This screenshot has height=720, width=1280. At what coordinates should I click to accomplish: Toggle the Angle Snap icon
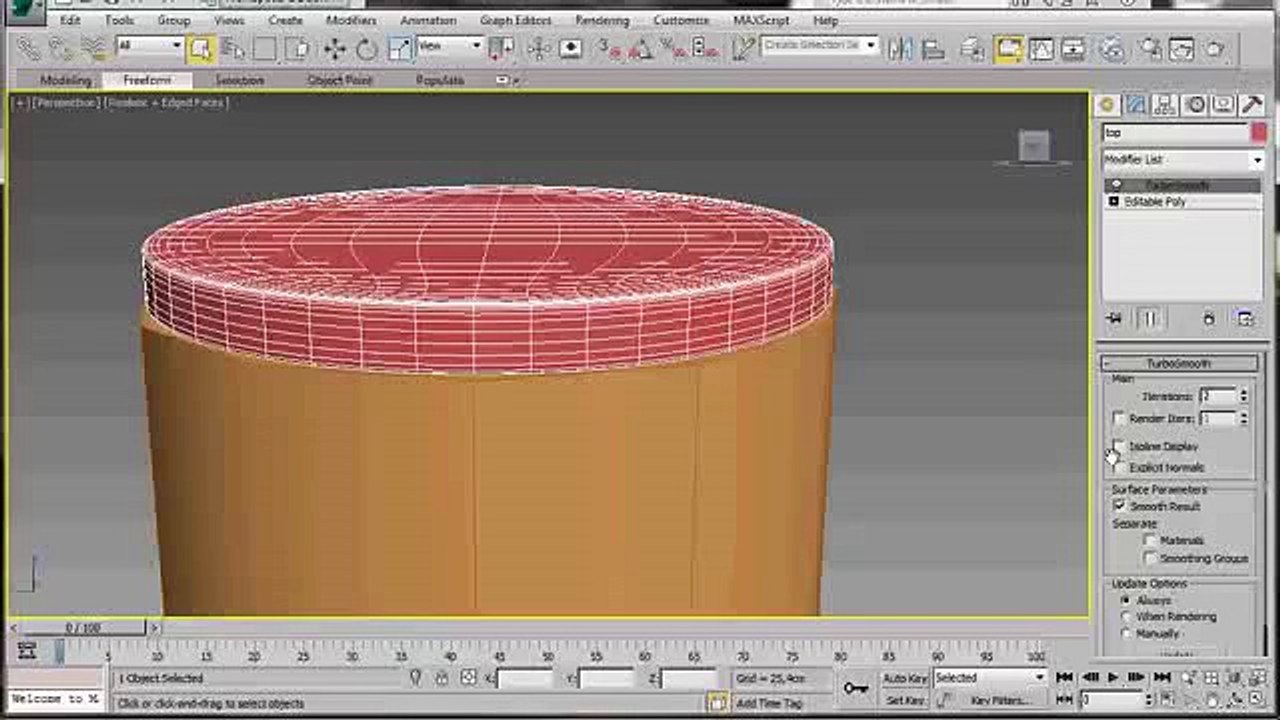click(641, 48)
